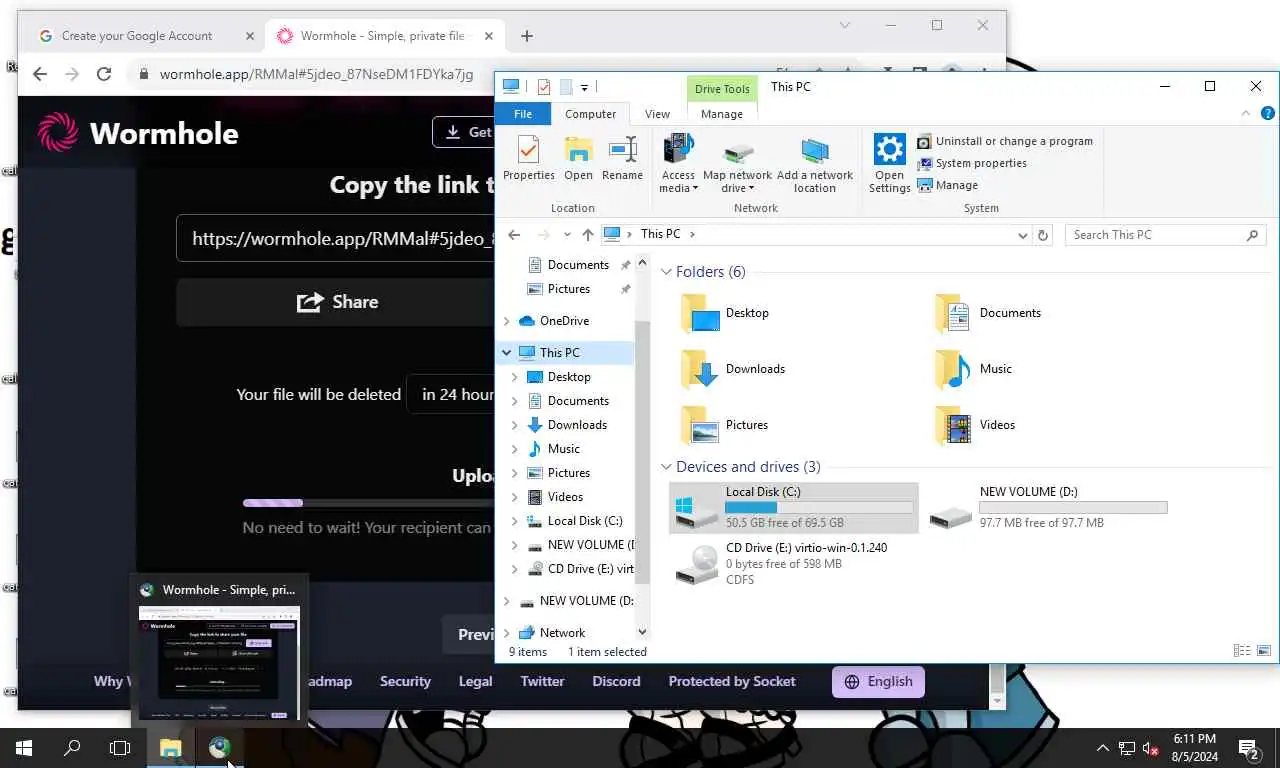Open a new Chrome tab
1280x768 pixels.
(x=527, y=36)
